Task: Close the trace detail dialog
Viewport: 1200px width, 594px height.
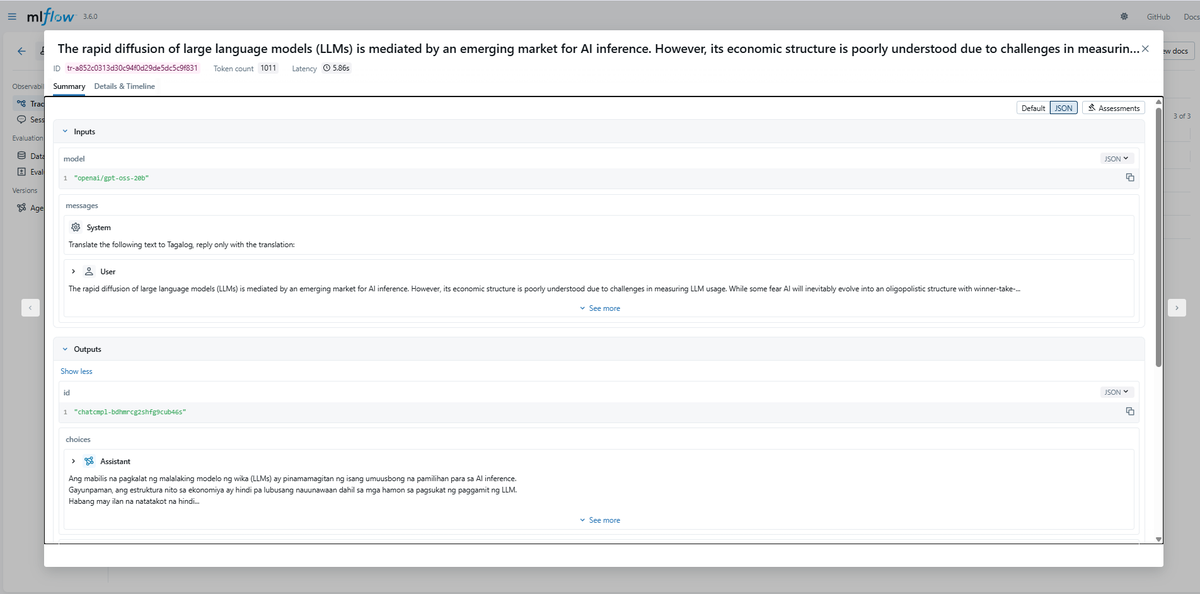Action: point(1145,49)
